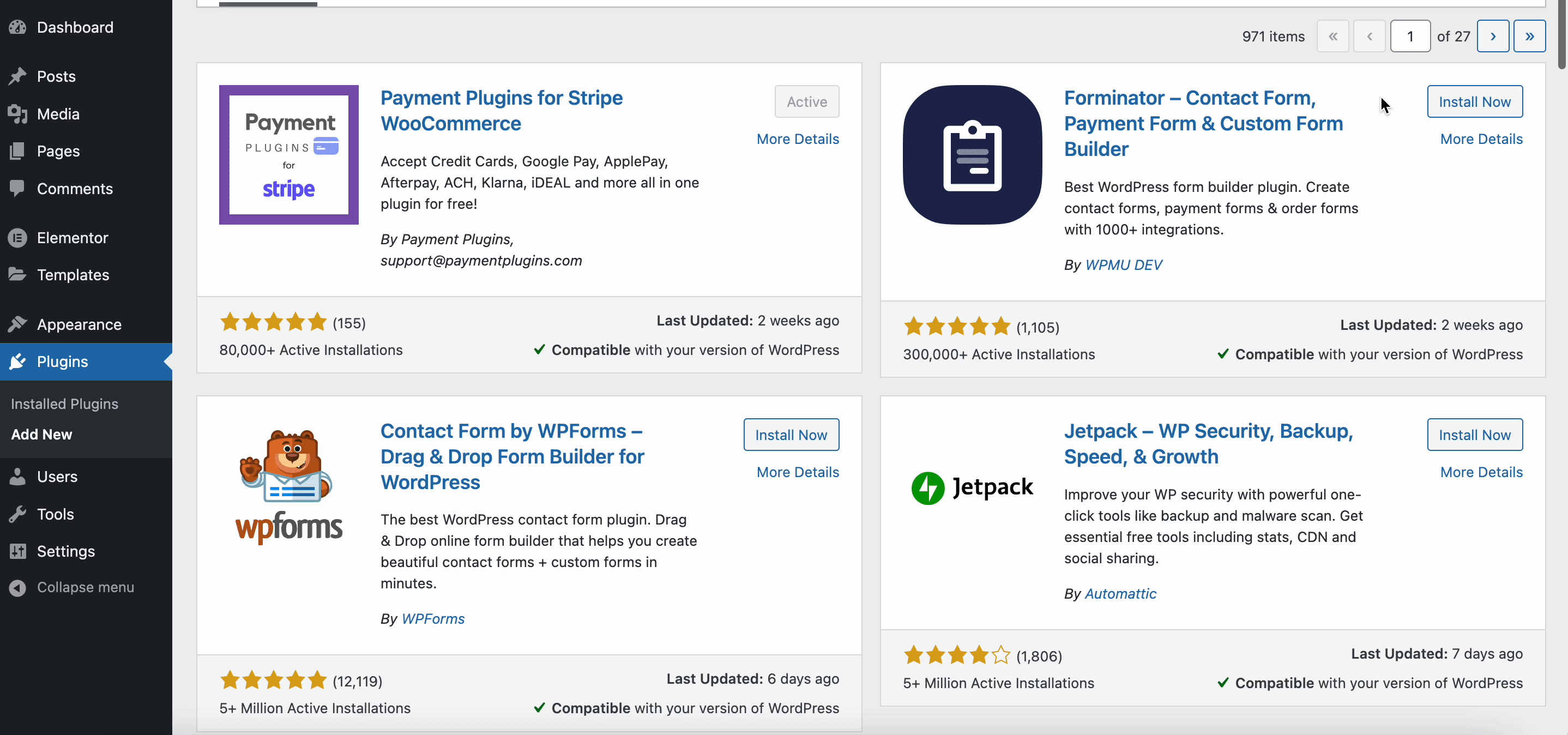The height and width of the screenshot is (735, 1568).
Task: Click the disabled first page button
Action: point(1332,37)
